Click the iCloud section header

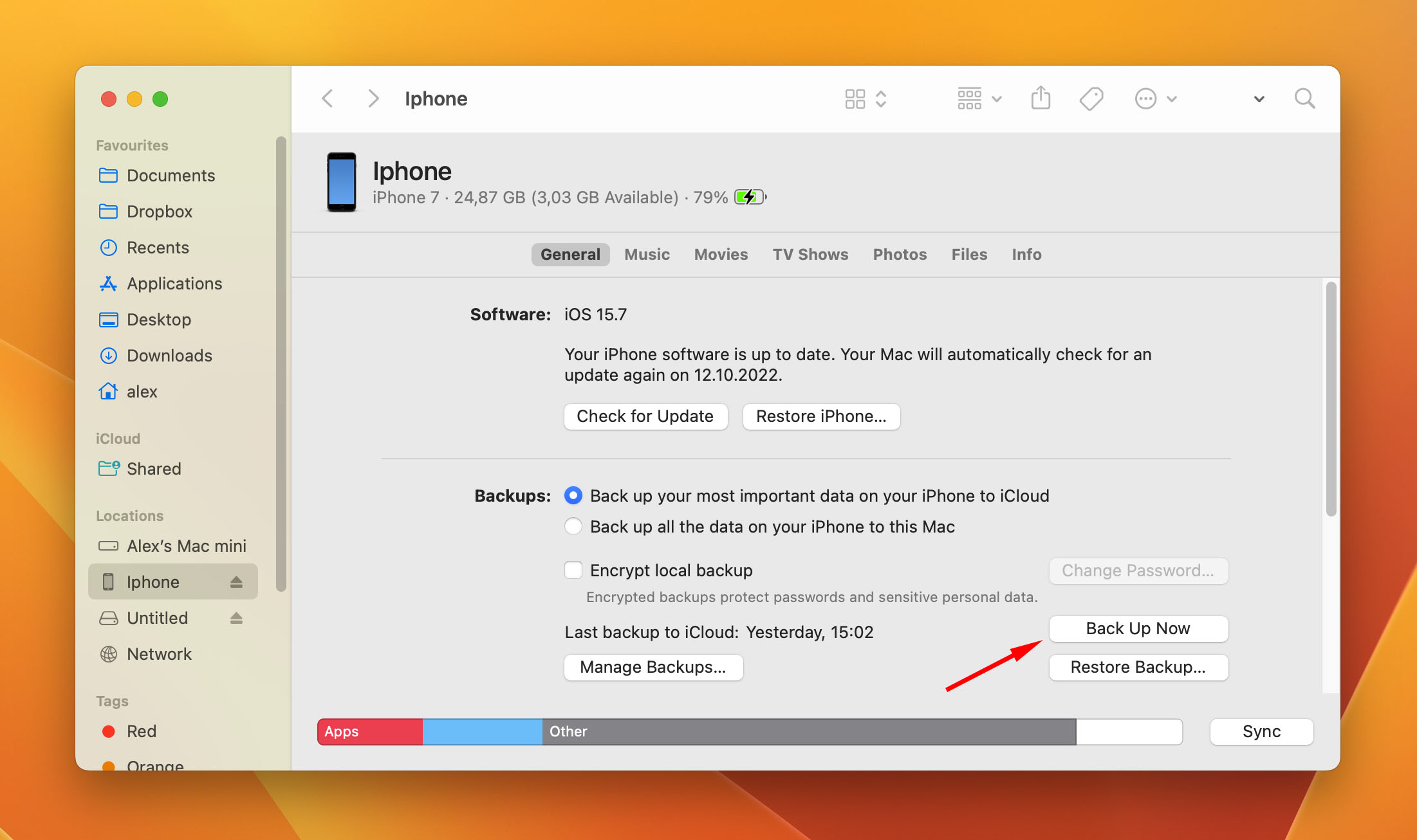click(118, 439)
